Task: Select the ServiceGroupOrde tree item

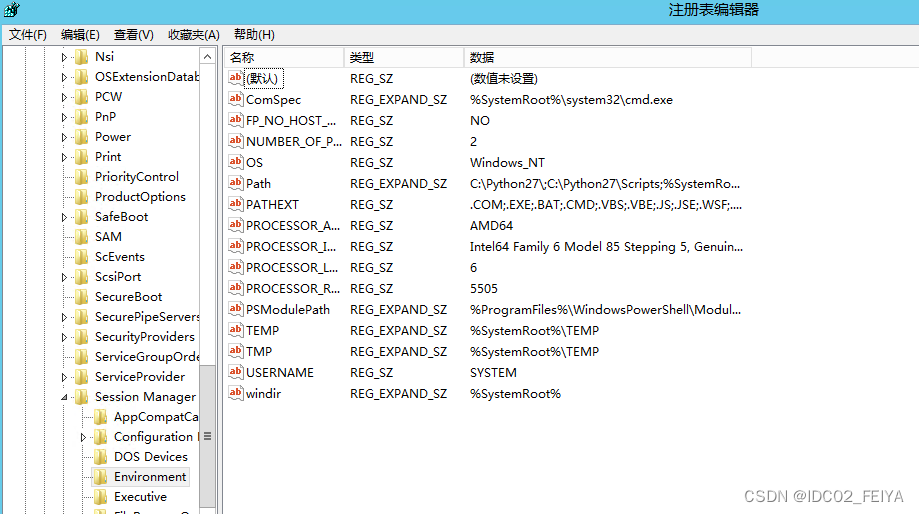Action: coord(147,356)
